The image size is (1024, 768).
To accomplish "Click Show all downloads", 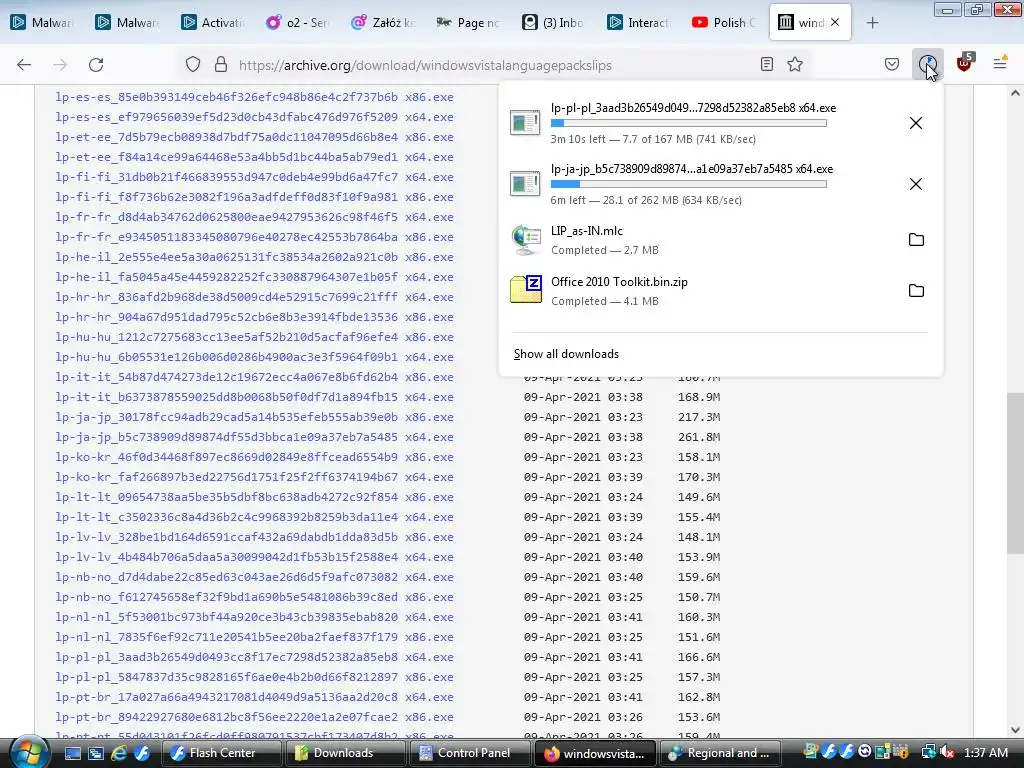I will [x=566, y=354].
